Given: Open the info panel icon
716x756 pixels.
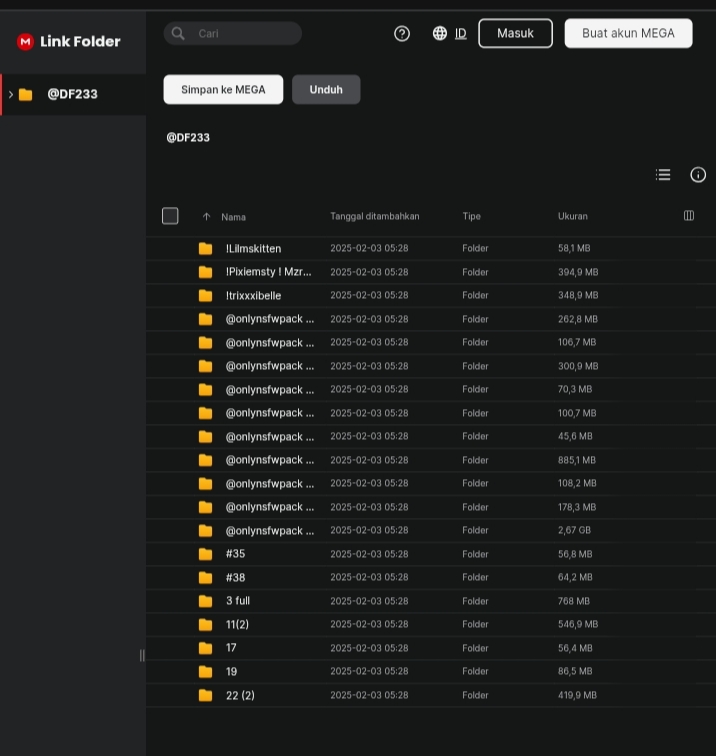Looking at the screenshot, I should [698, 175].
